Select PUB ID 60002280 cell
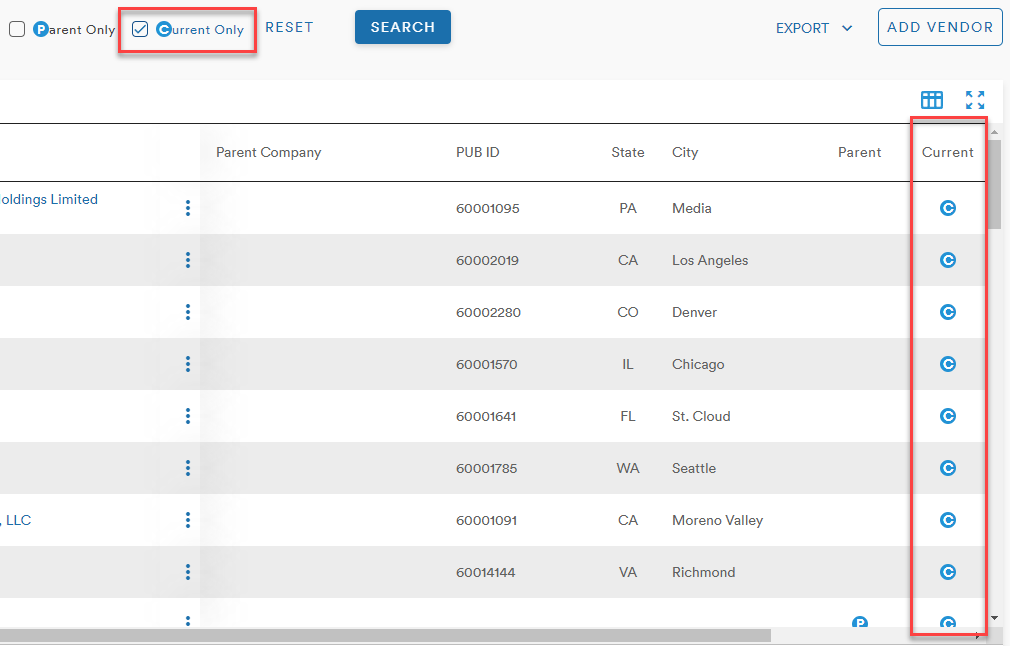The height and width of the screenshot is (646, 1010). pyautogui.click(x=488, y=312)
